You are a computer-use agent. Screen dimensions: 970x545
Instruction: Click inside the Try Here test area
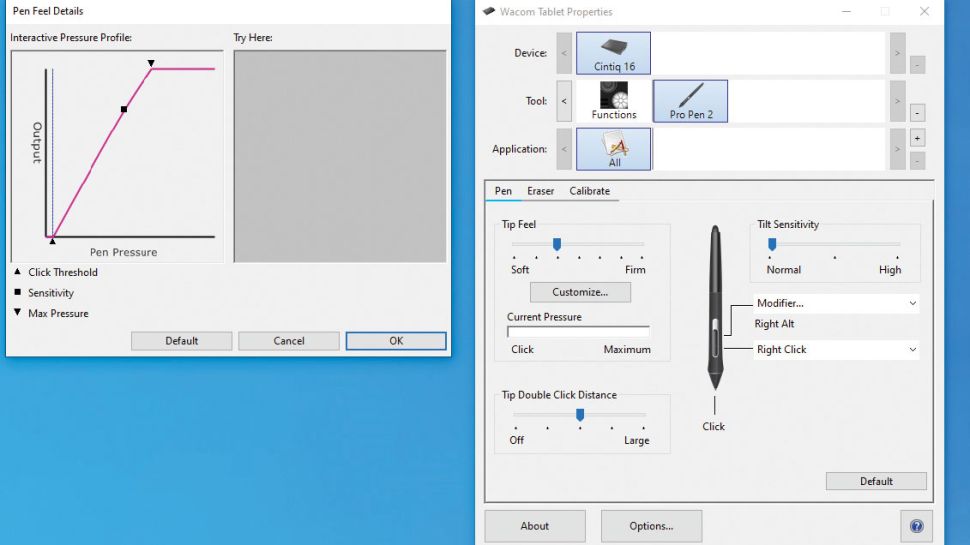340,156
